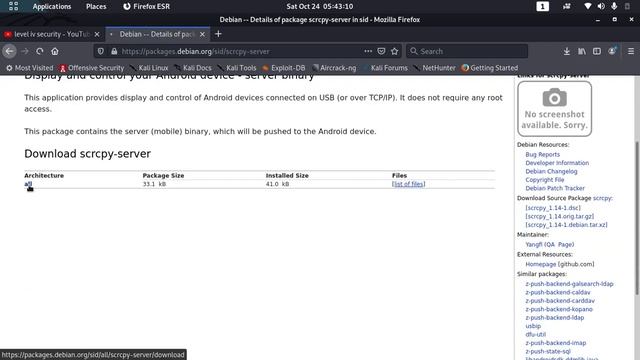
Task: Download scrcpy_1.14-1.debian.tar.xz file
Action: pos(567,225)
